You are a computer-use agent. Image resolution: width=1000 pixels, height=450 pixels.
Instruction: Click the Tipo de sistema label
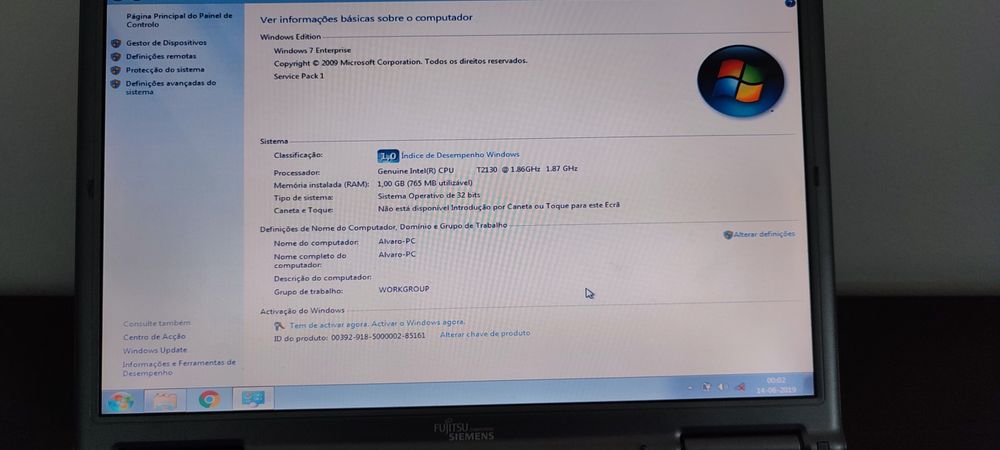(303, 198)
